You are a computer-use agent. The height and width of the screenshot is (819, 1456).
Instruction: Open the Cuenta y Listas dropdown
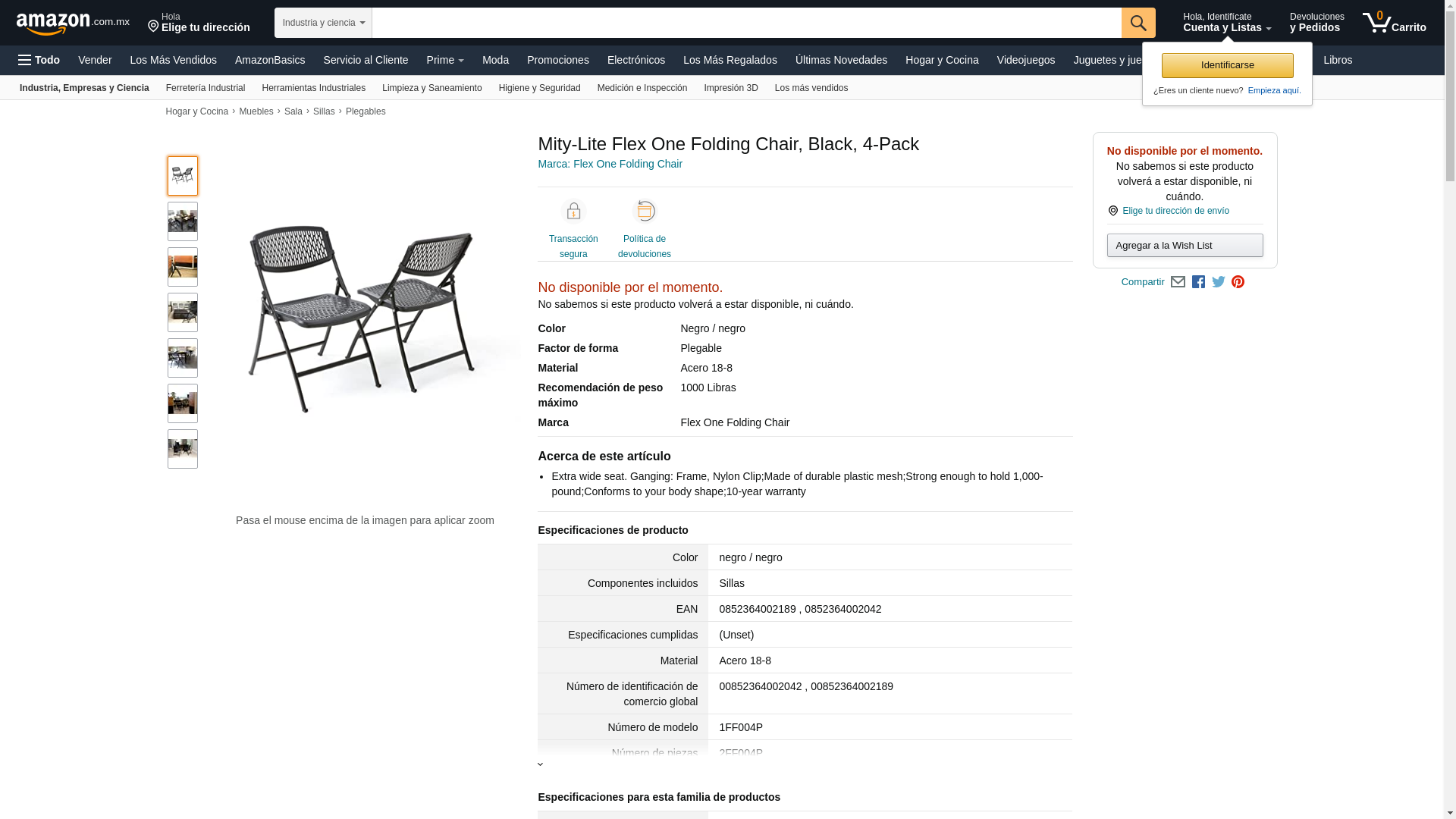[1227, 23]
